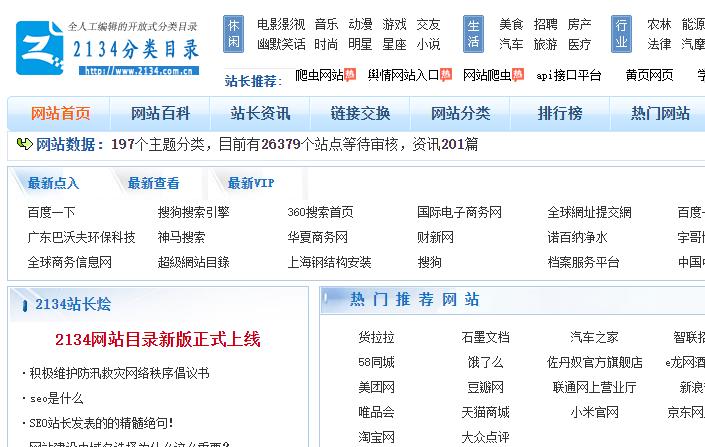The width and height of the screenshot is (705, 447).
Task: Click the 黄页网页 link
Action: (649, 75)
